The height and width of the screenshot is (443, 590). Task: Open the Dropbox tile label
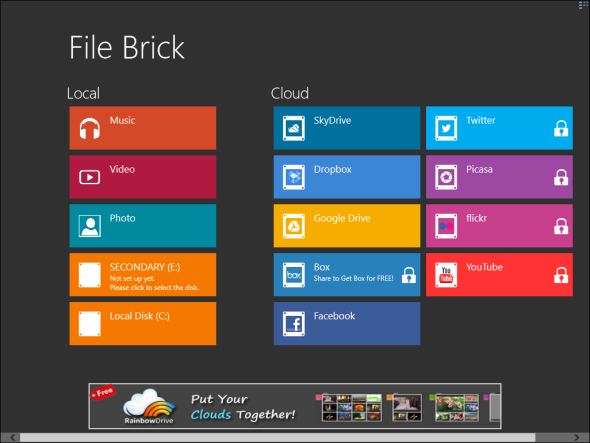(x=333, y=169)
